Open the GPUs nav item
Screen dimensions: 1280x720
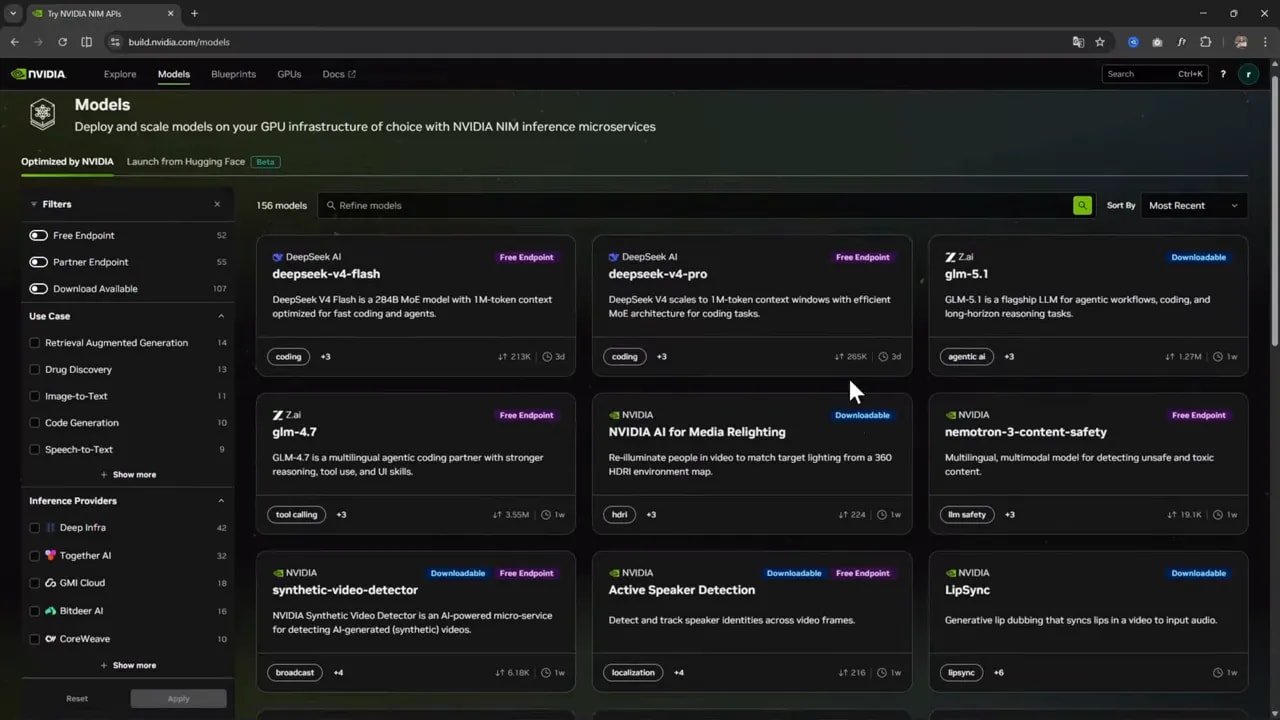tap(289, 74)
